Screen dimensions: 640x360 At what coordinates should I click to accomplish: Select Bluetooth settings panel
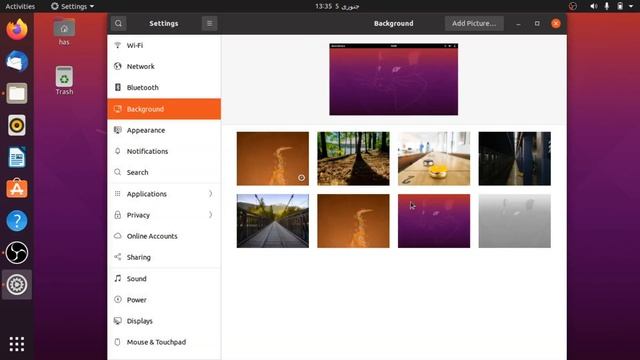pyautogui.click(x=164, y=87)
